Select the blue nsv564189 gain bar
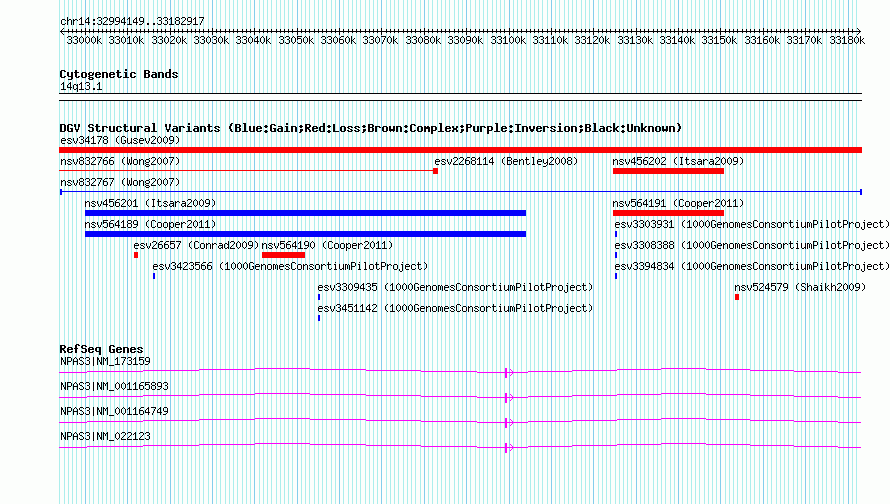This screenshot has width=890, height=504. click(x=305, y=234)
